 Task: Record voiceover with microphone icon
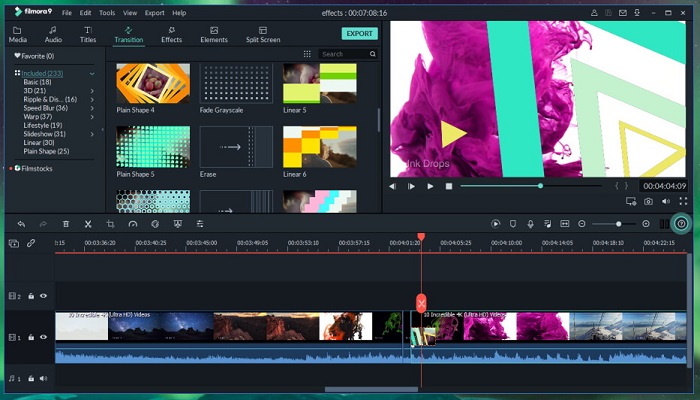pyautogui.click(x=530, y=224)
